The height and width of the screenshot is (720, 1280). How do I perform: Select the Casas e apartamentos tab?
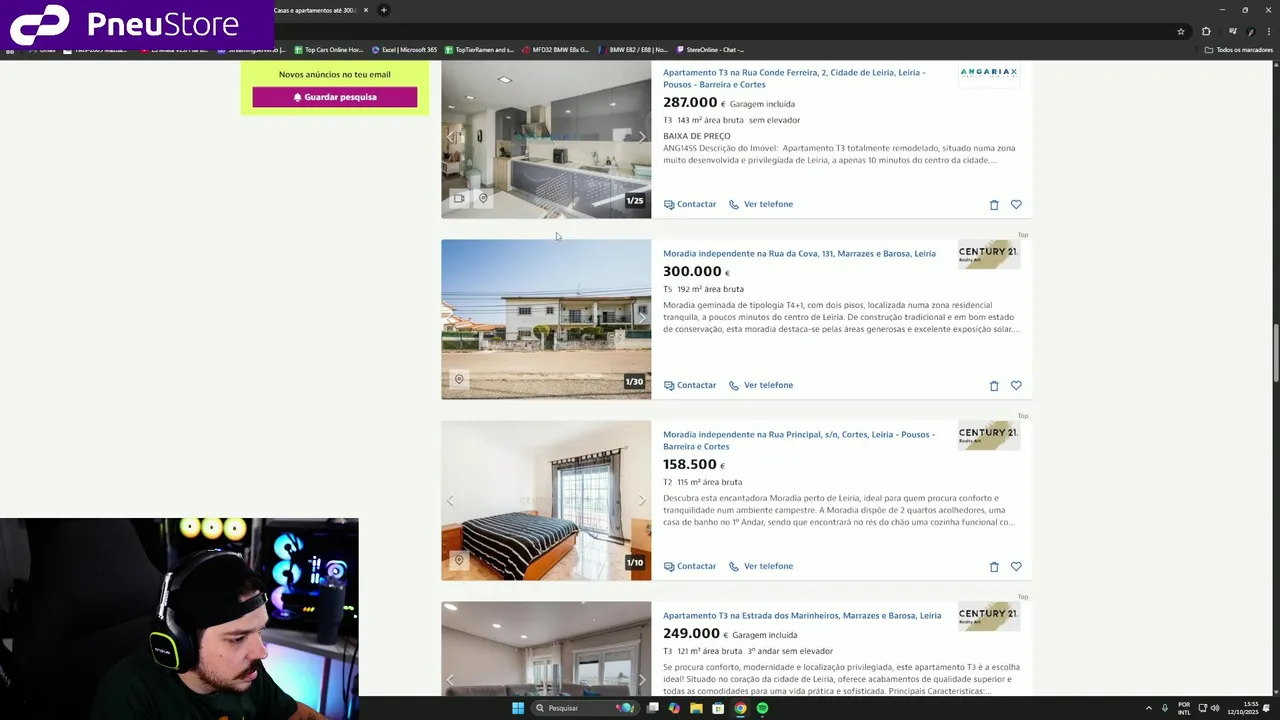click(x=315, y=10)
